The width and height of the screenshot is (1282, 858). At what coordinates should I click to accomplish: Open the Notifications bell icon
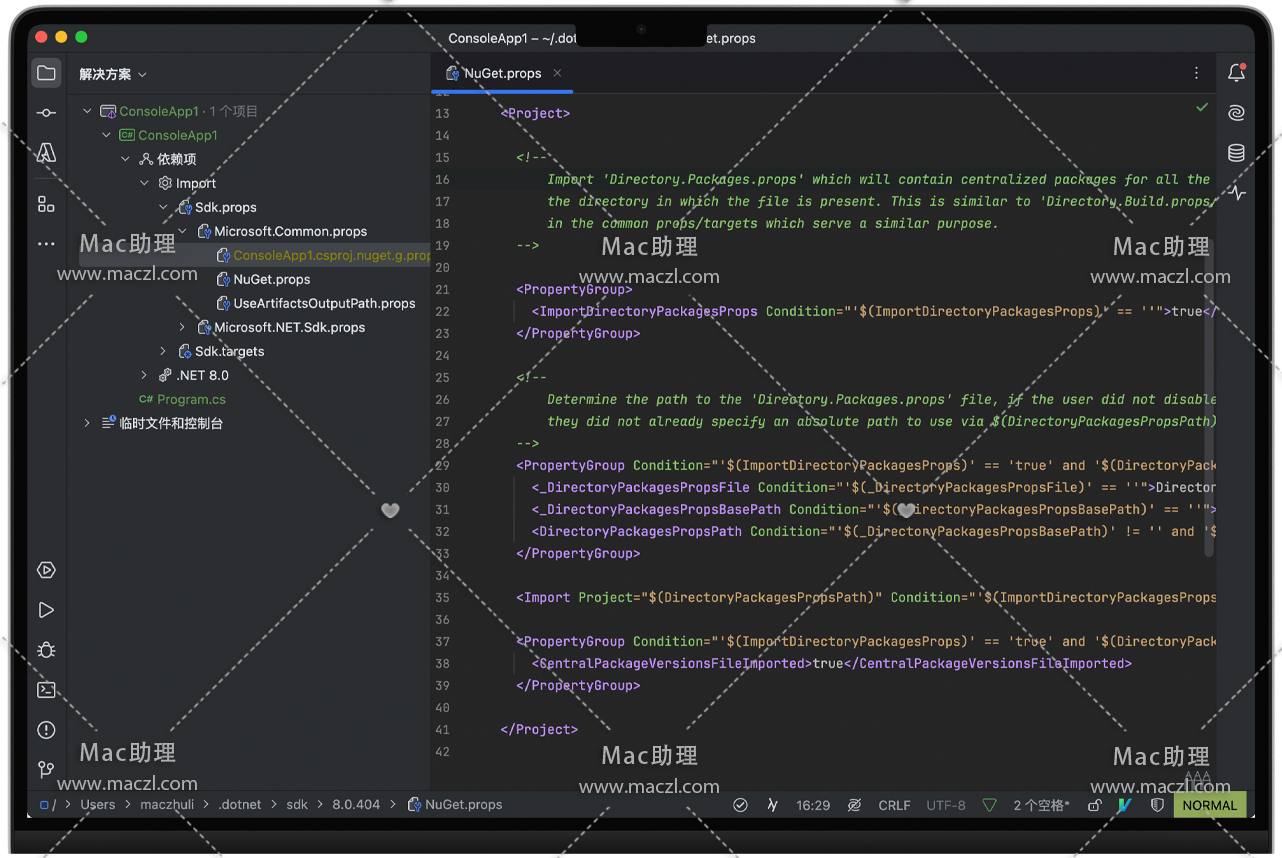tap(1236, 73)
